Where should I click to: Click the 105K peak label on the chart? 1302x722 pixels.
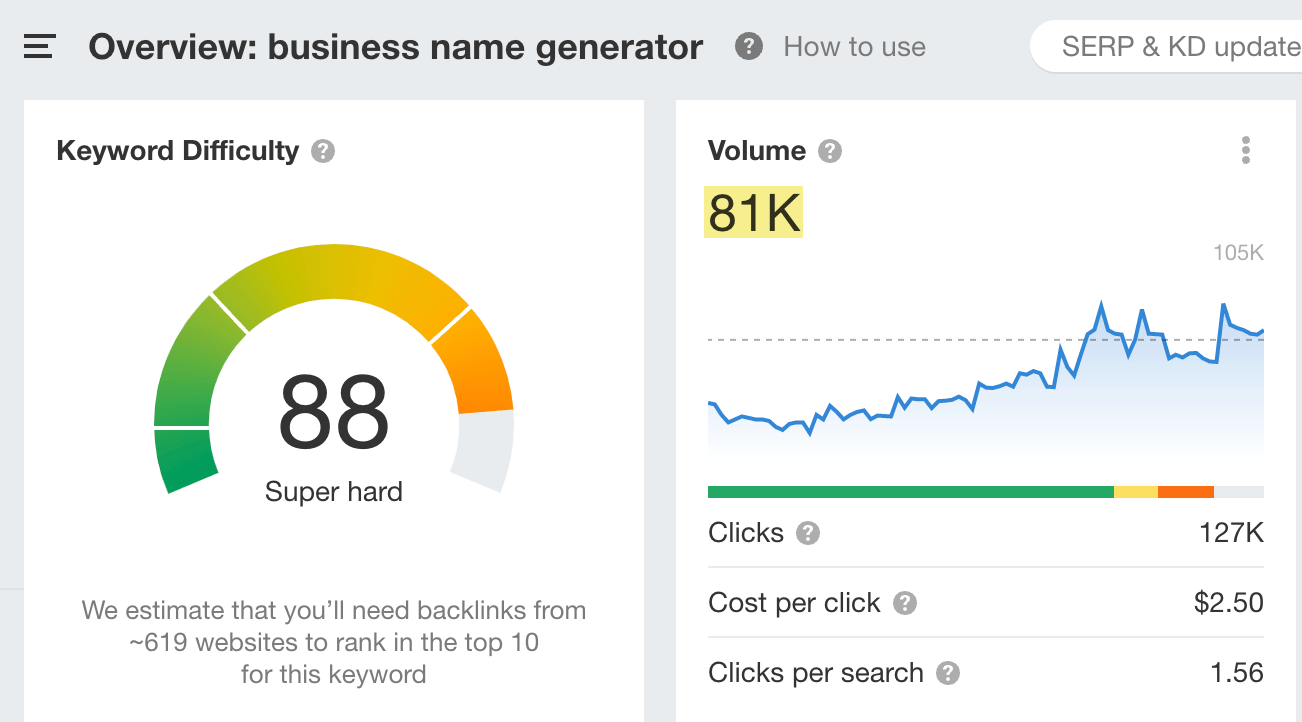coord(1237,252)
